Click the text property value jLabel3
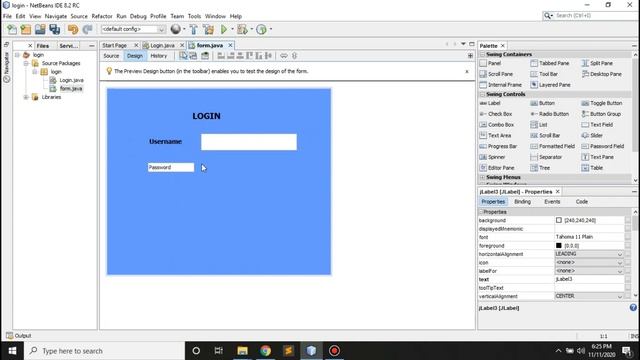The height and width of the screenshot is (360, 640). (x=589, y=280)
